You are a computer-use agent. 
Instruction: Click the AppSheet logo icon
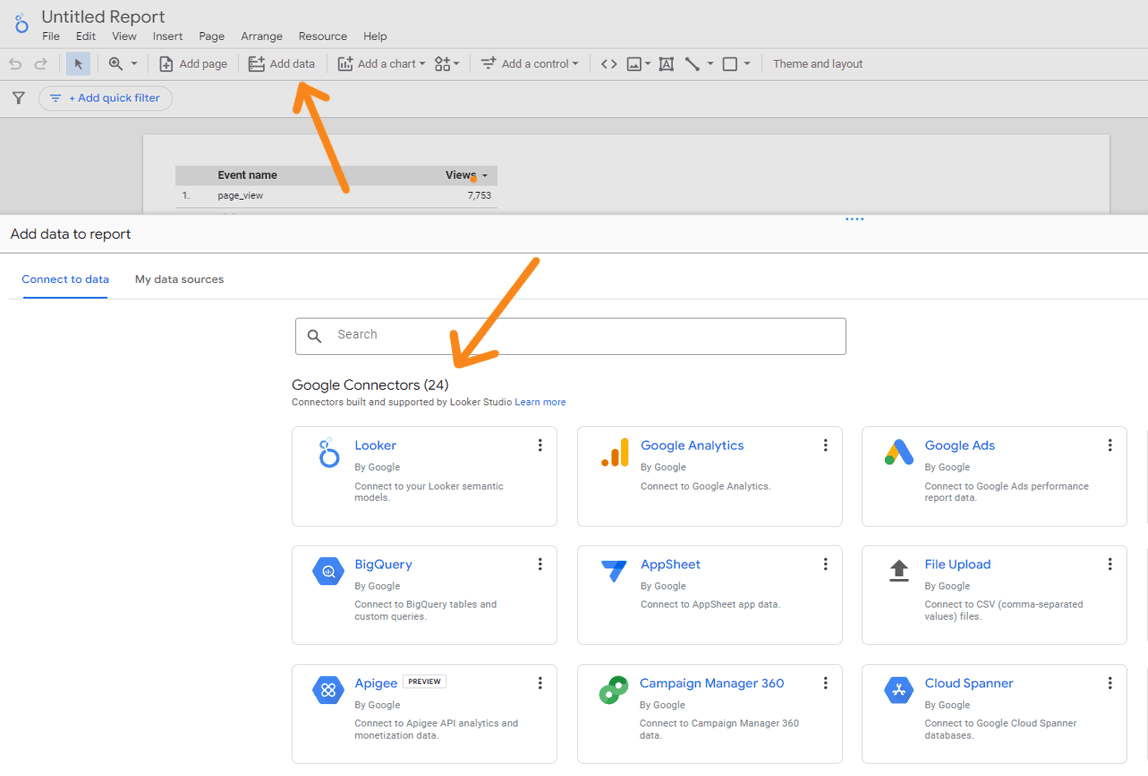(x=614, y=571)
